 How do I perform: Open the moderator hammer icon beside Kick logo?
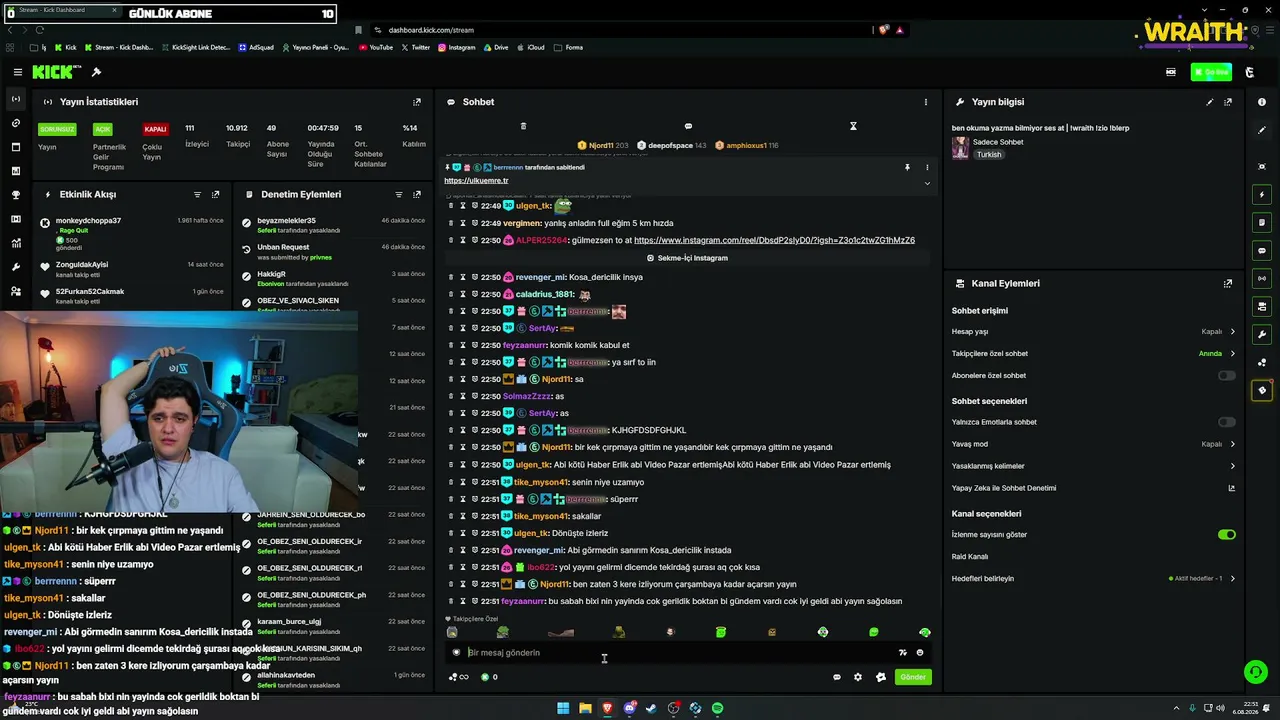[x=96, y=72]
